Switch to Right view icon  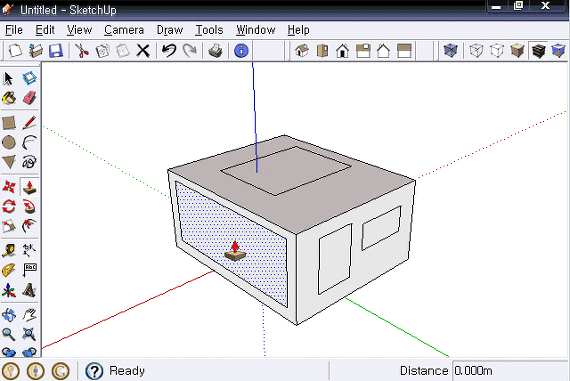[x=363, y=51]
